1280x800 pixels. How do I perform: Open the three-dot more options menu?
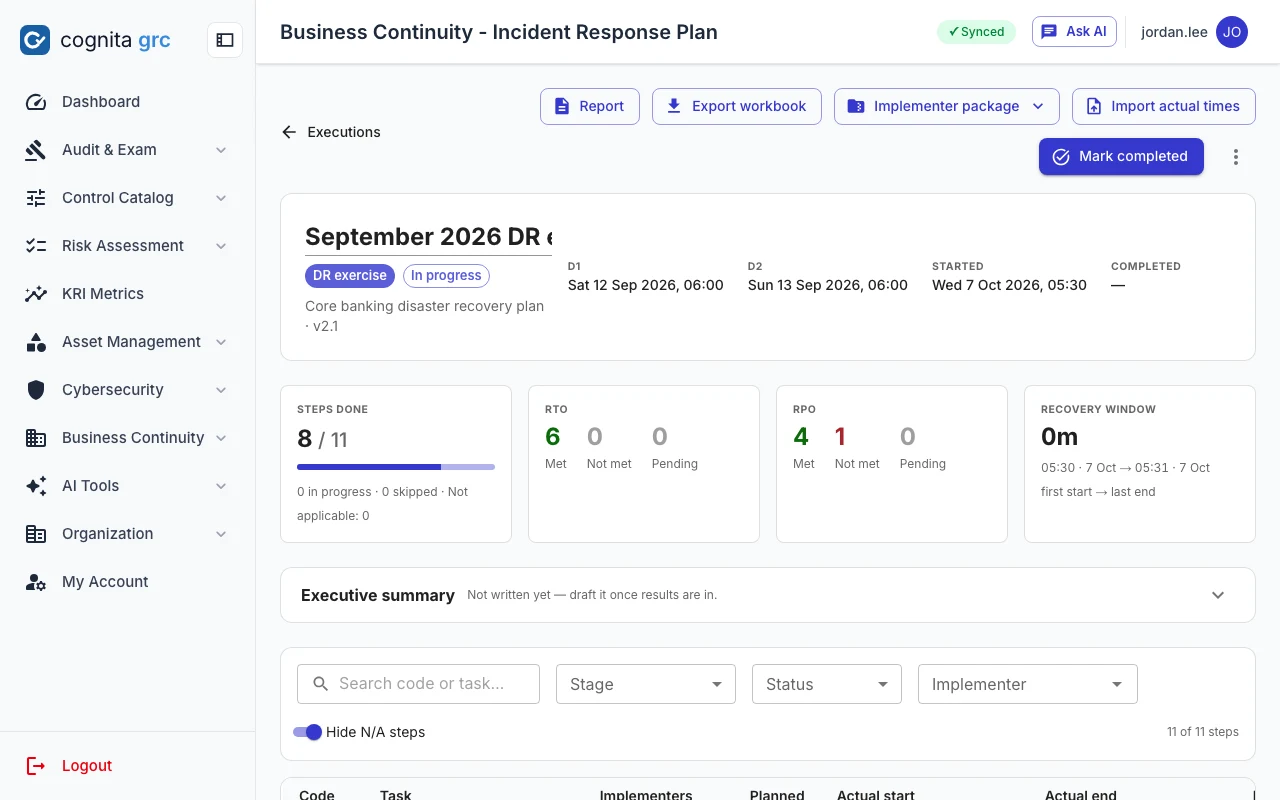click(1236, 157)
